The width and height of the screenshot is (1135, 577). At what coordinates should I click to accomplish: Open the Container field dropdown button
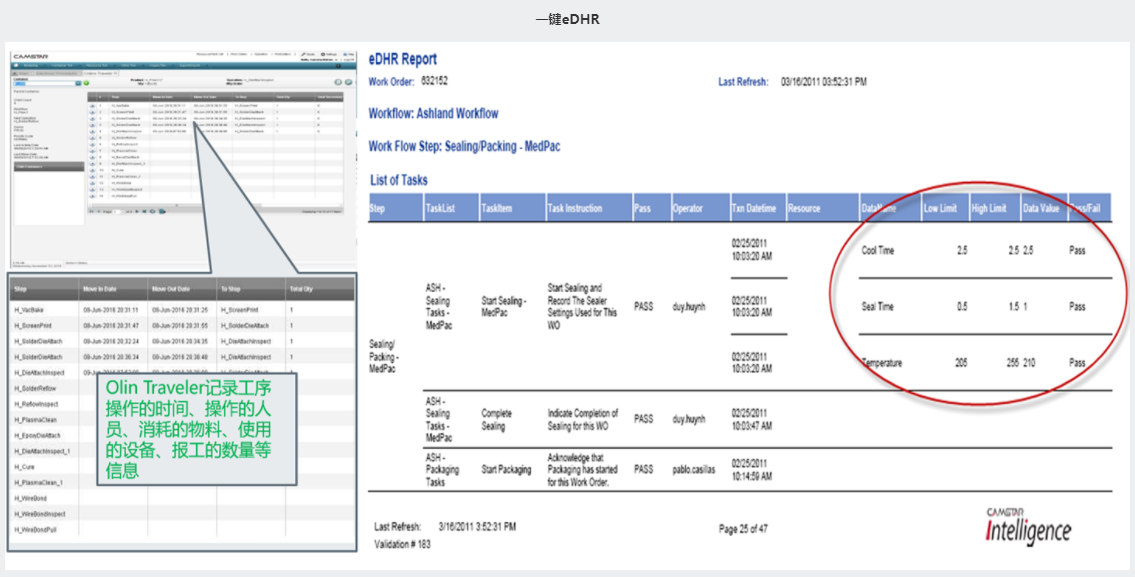pos(78,83)
